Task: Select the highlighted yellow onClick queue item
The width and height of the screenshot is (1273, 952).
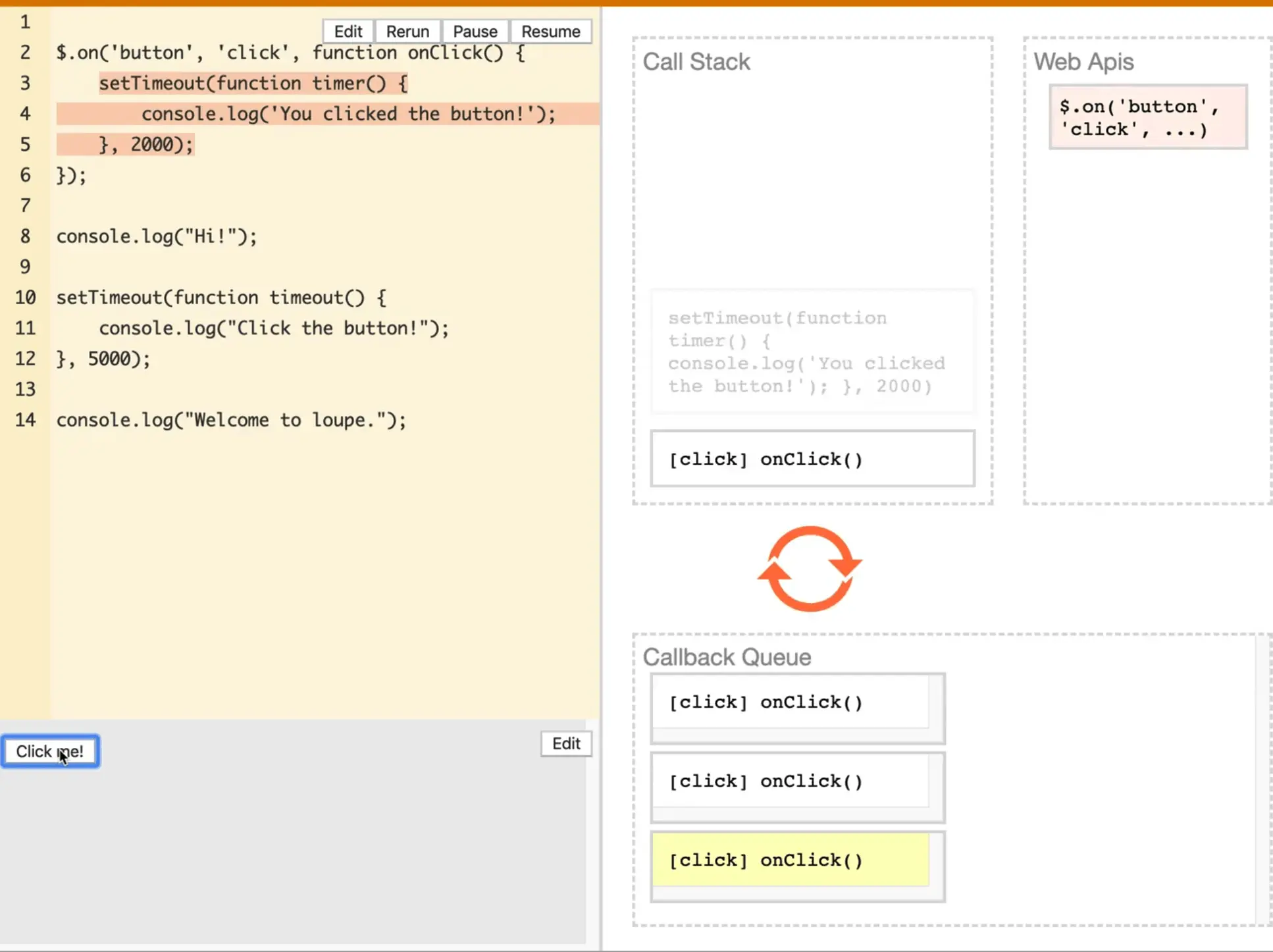Action: (x=791, y=860)
